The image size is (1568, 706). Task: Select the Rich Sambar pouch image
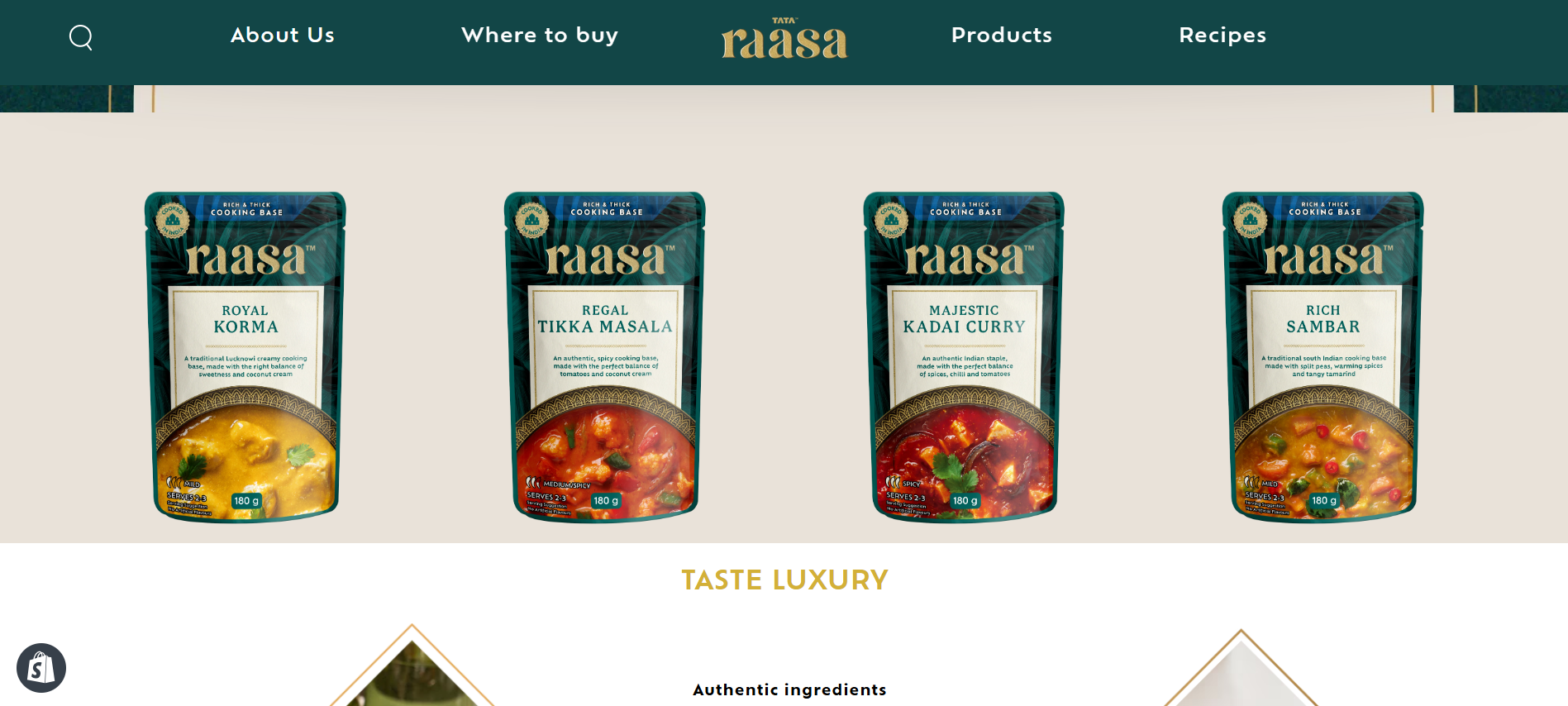point(1323,357)
